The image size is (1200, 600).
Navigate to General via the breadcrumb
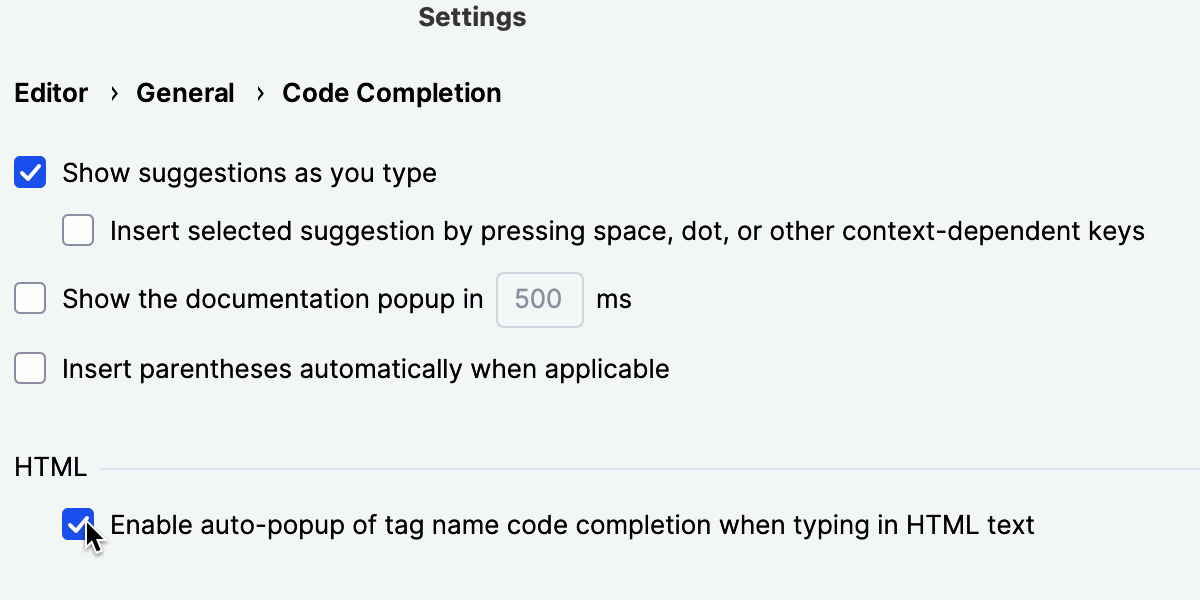[185, 92]
